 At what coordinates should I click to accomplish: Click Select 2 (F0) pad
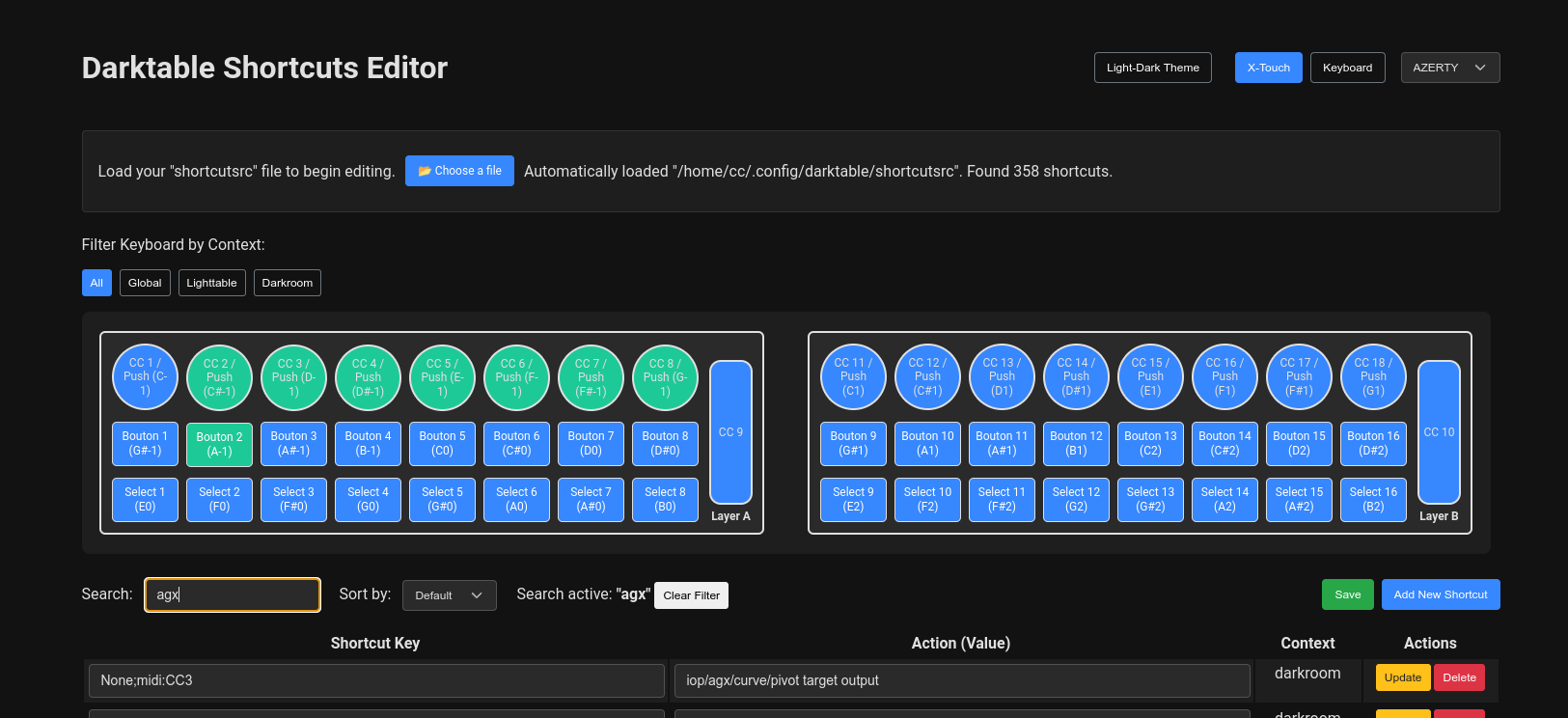(220, 500)
